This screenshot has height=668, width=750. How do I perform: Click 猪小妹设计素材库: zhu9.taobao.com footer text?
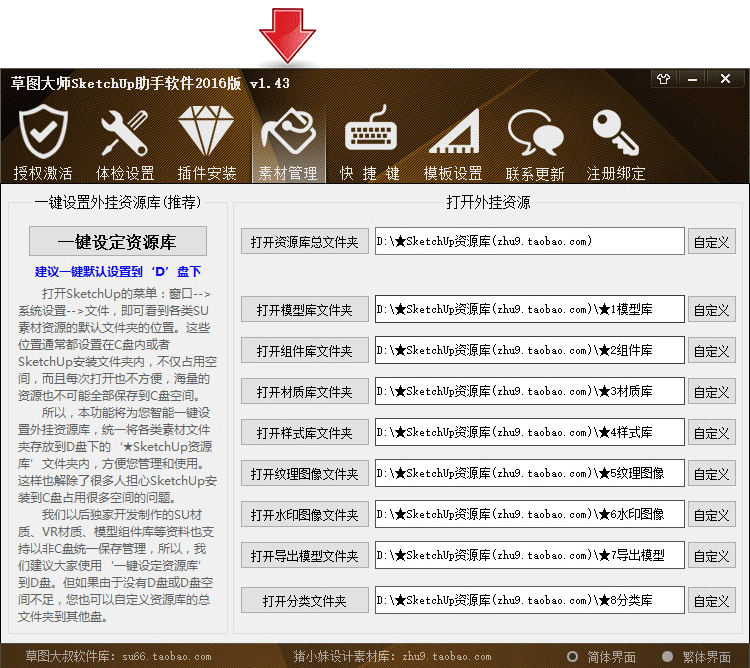[x=392, y=656]
